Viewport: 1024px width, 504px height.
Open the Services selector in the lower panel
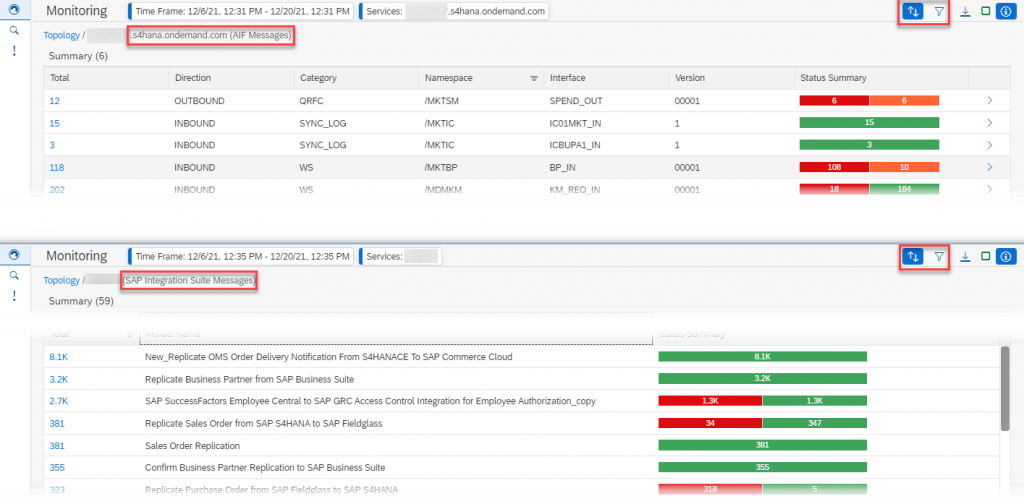point(400,257)
